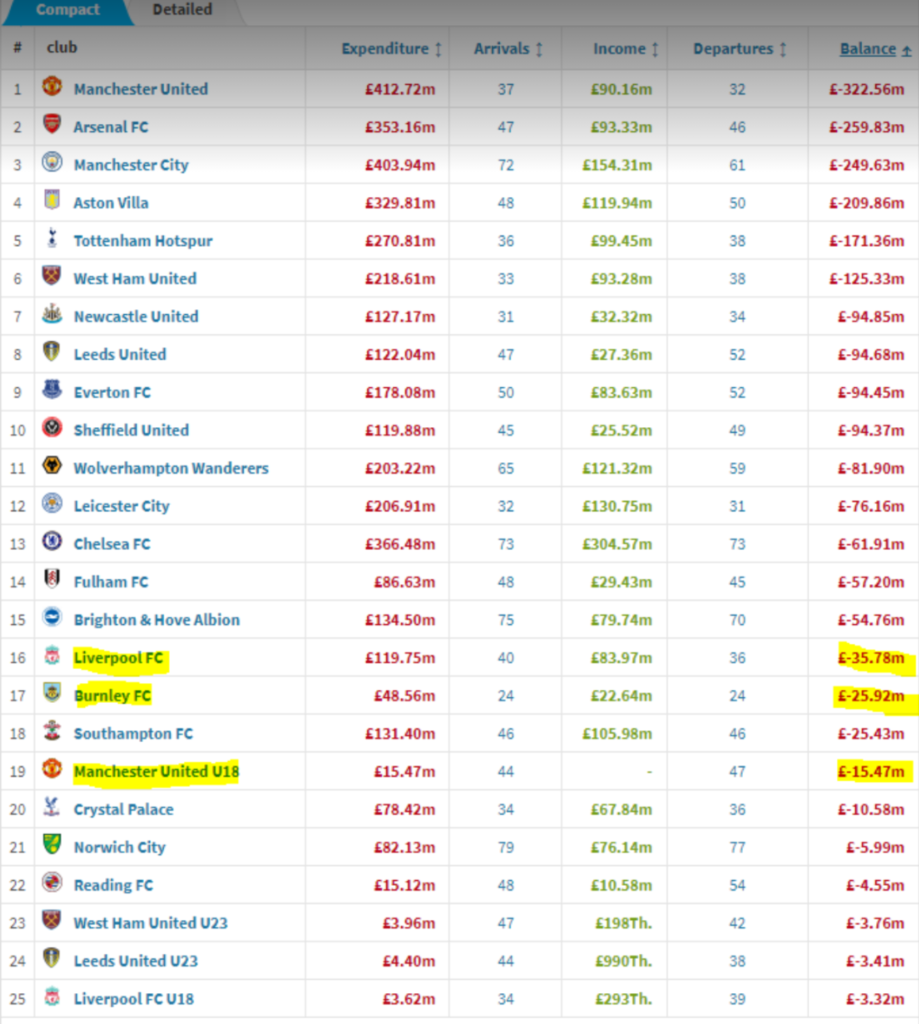919x1024 pixels.
Task: Open the Liverpool FC U18 link
Action: (134, 998)
